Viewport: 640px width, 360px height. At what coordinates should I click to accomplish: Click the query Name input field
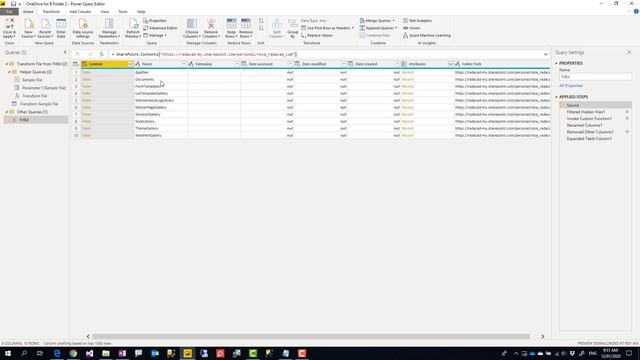[x=596, y=77]
